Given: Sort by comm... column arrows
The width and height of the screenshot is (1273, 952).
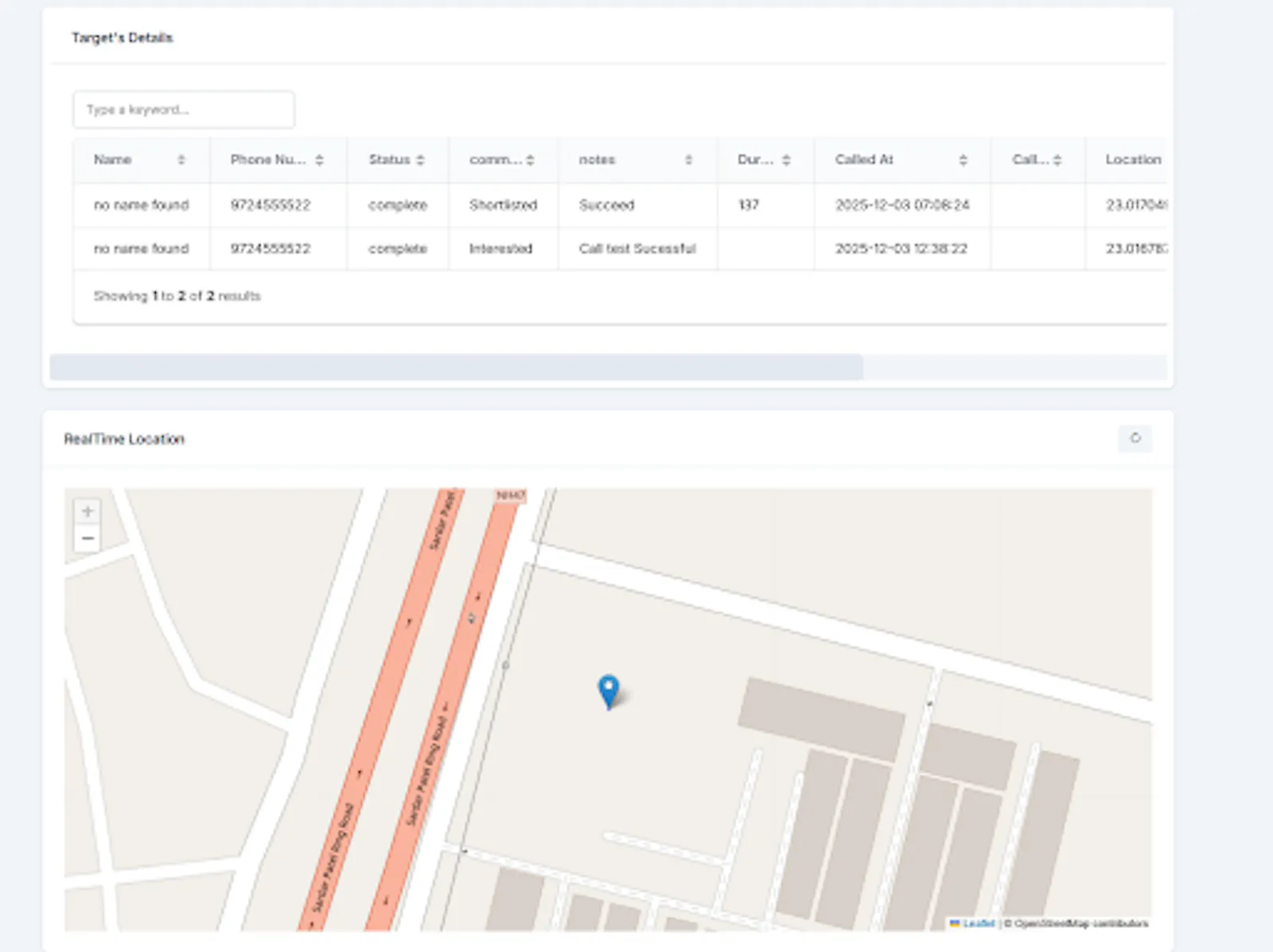Looking at the screenshot, I should (530, 160).
